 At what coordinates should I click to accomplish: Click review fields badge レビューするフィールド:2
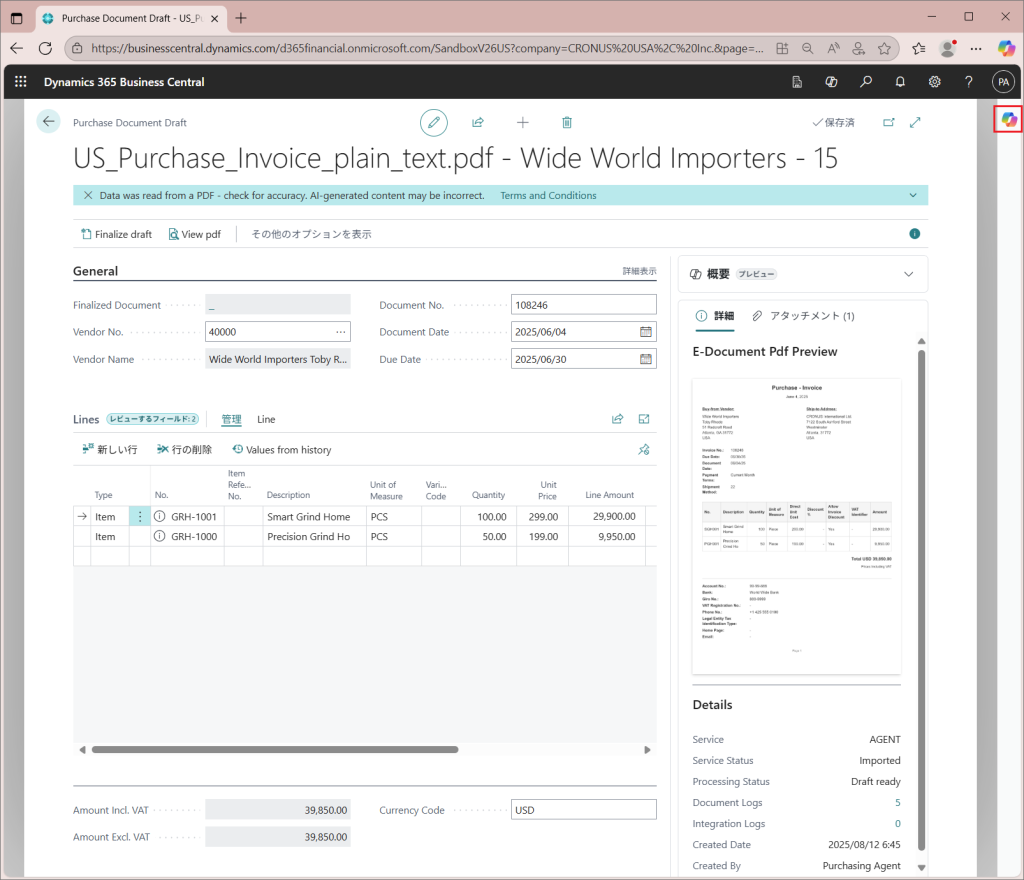(x=153, y=419)
